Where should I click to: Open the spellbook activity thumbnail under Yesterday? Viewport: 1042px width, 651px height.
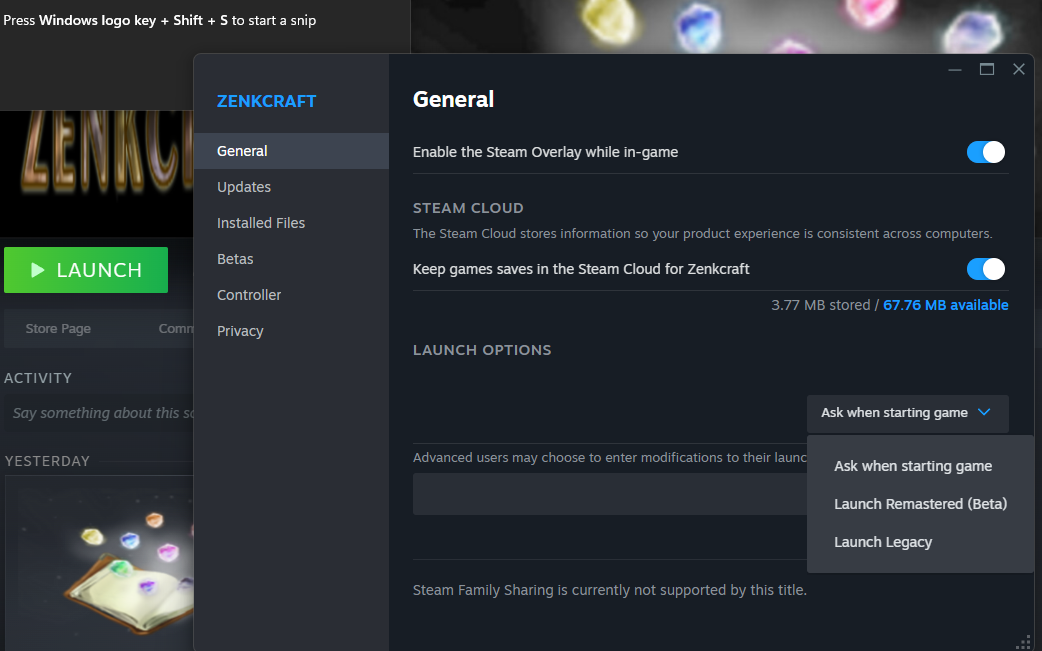coord(100,563)
